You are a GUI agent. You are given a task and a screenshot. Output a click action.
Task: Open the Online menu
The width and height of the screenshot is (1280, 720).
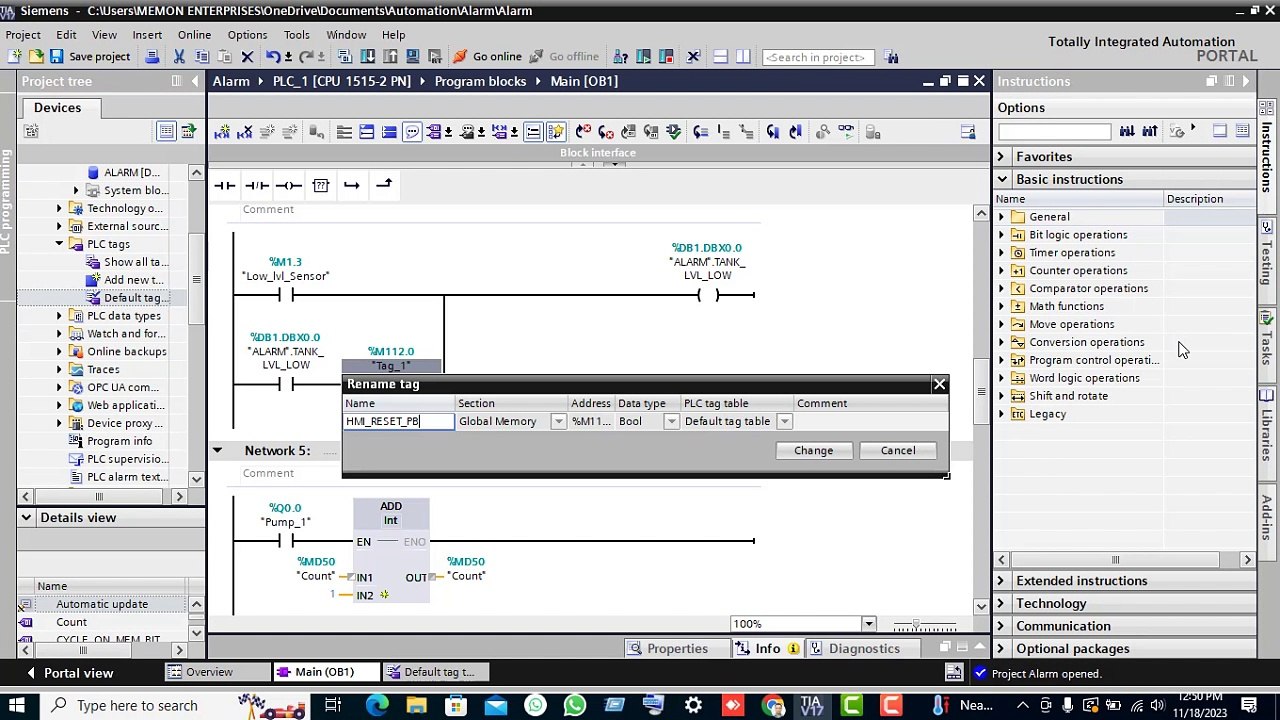click(194, 34)
